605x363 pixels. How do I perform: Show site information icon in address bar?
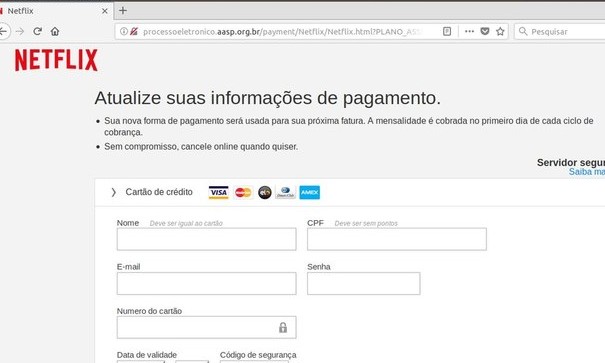click(x=123, y=31)
